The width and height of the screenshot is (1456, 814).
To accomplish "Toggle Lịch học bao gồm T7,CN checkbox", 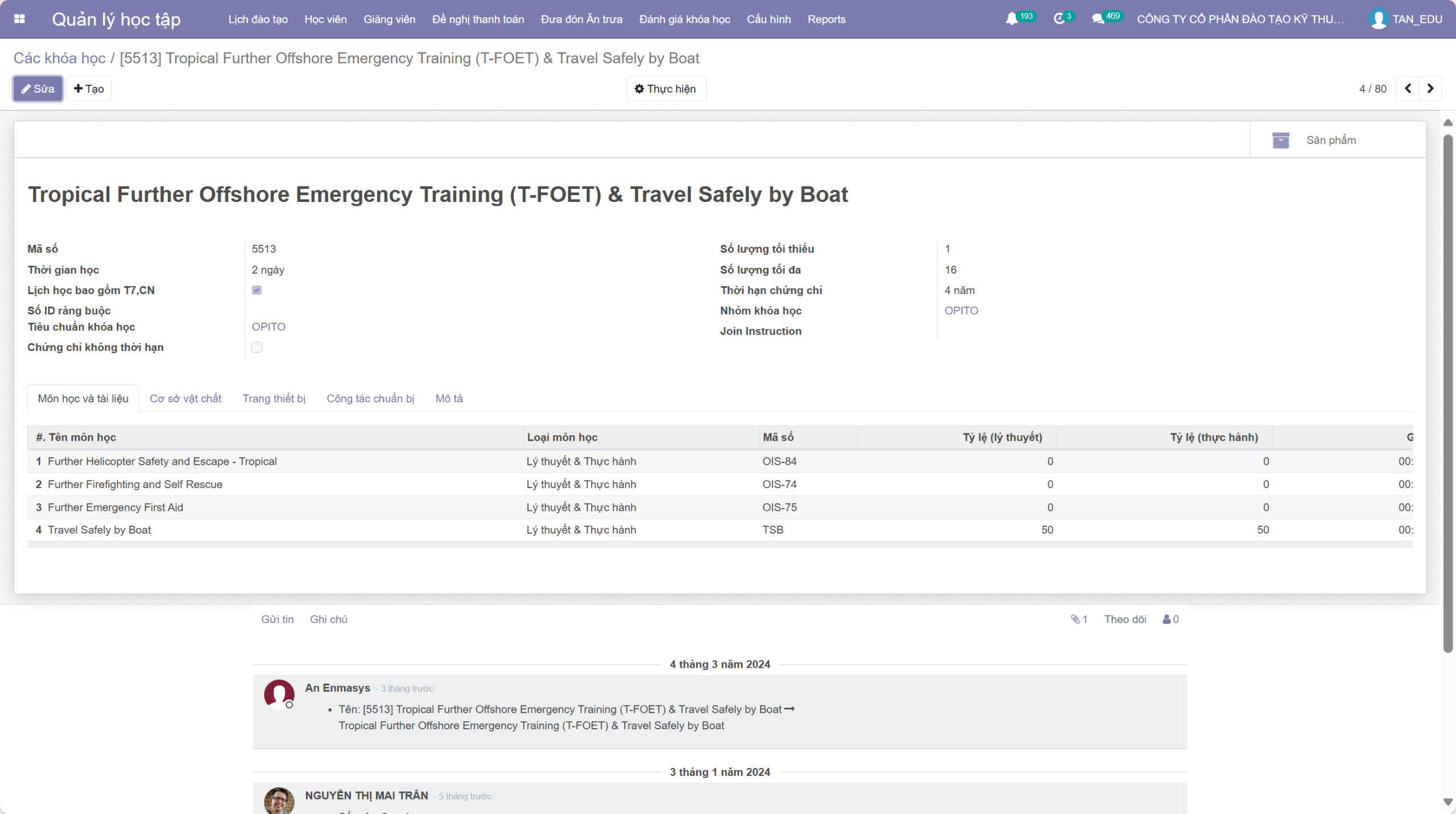I will pos(257,290).
